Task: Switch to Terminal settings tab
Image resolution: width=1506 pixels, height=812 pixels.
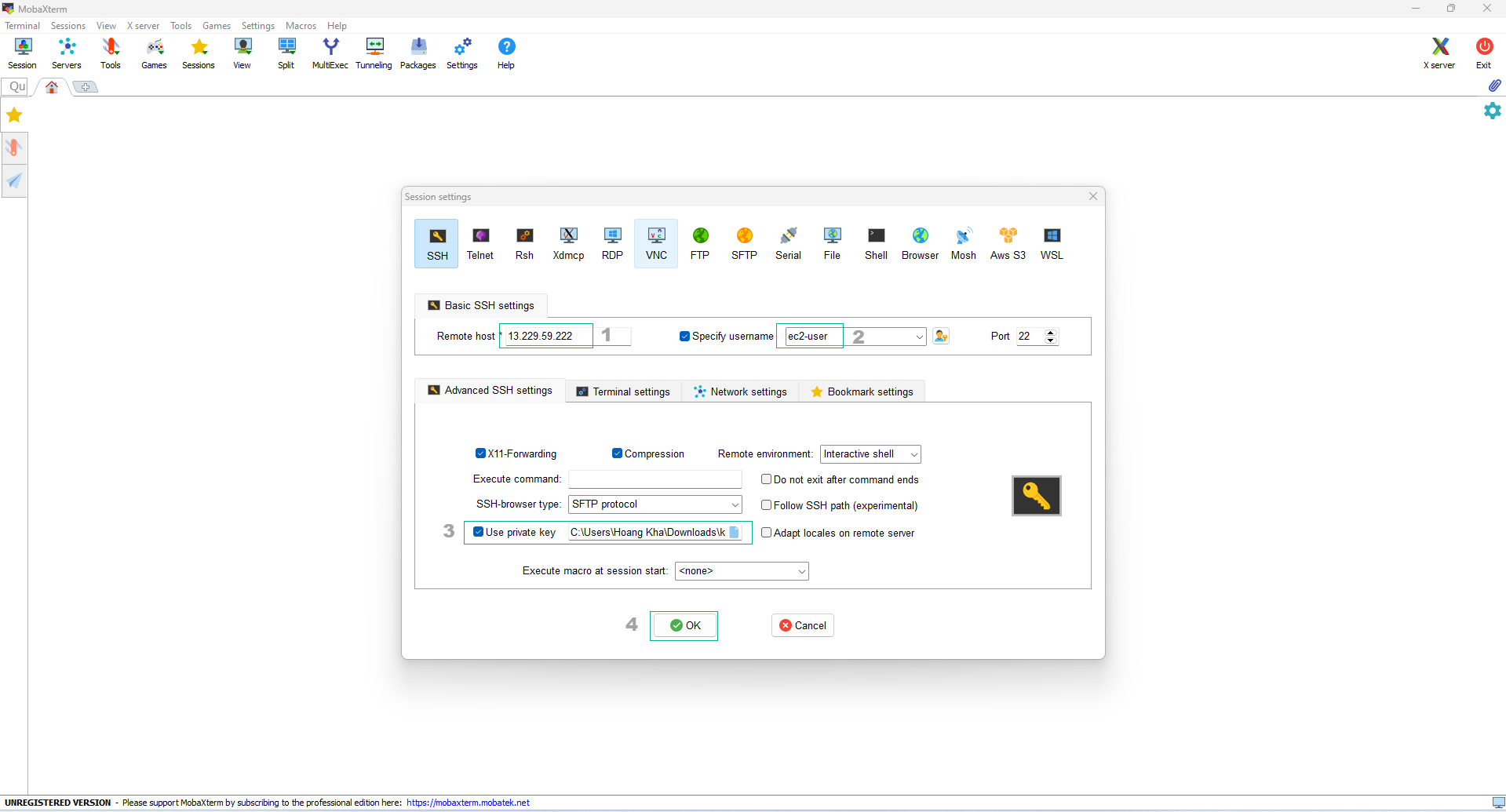Action: point(624,391)
